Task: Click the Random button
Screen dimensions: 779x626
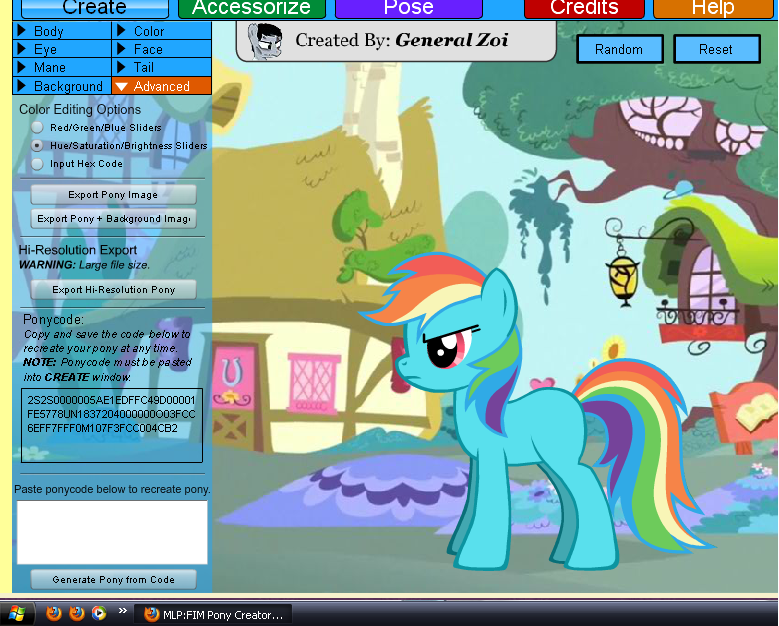Action: [620, 49]
